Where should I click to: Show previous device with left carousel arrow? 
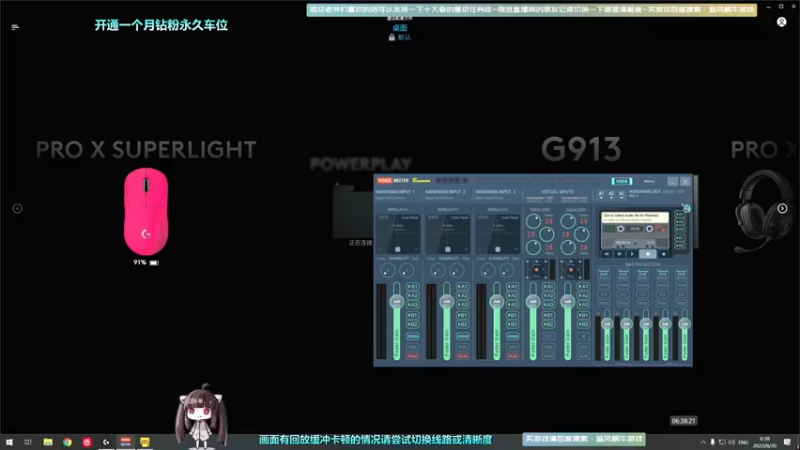tap(17, 208)
